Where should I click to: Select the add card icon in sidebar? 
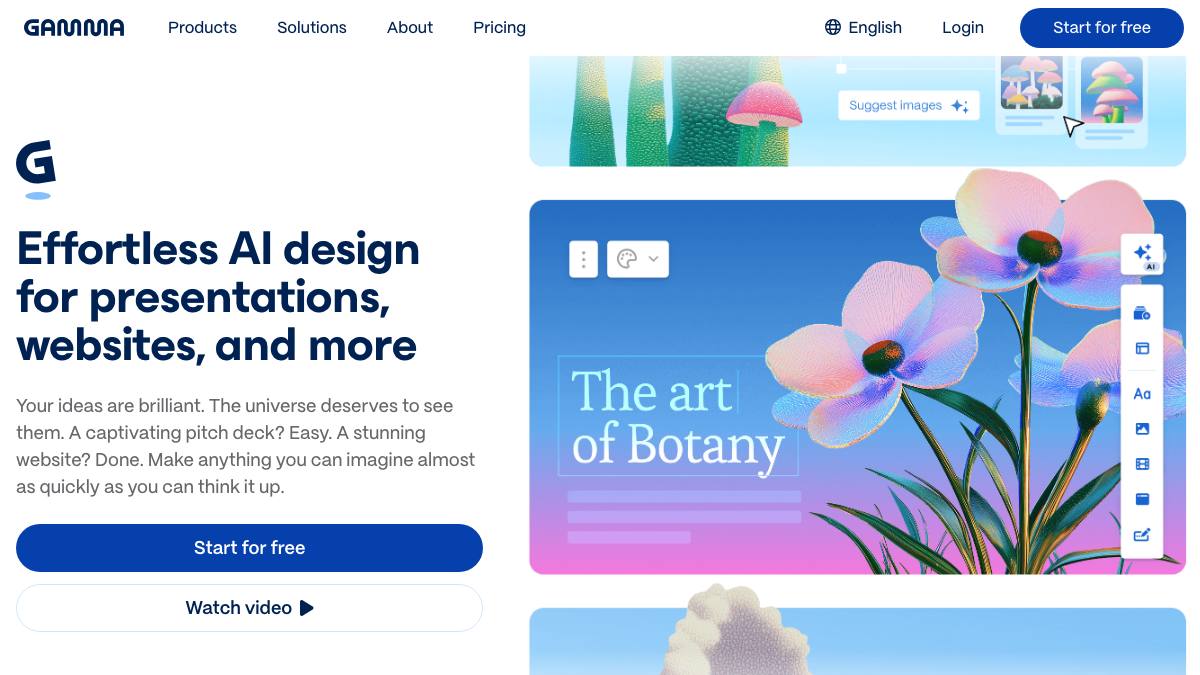[1142, 313]
